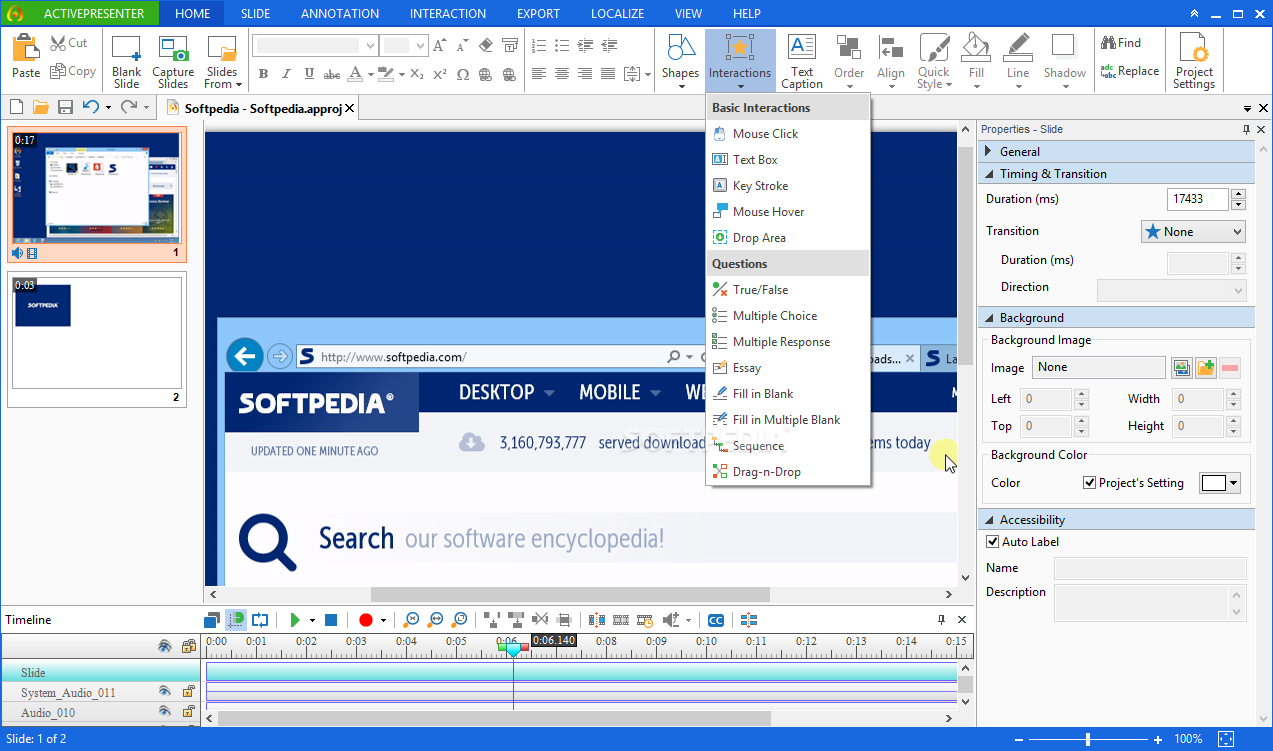This screenshot has height=751, width=1273.
Task: Toggle visibility for all timeline tracks
Action: pos(165,647)
